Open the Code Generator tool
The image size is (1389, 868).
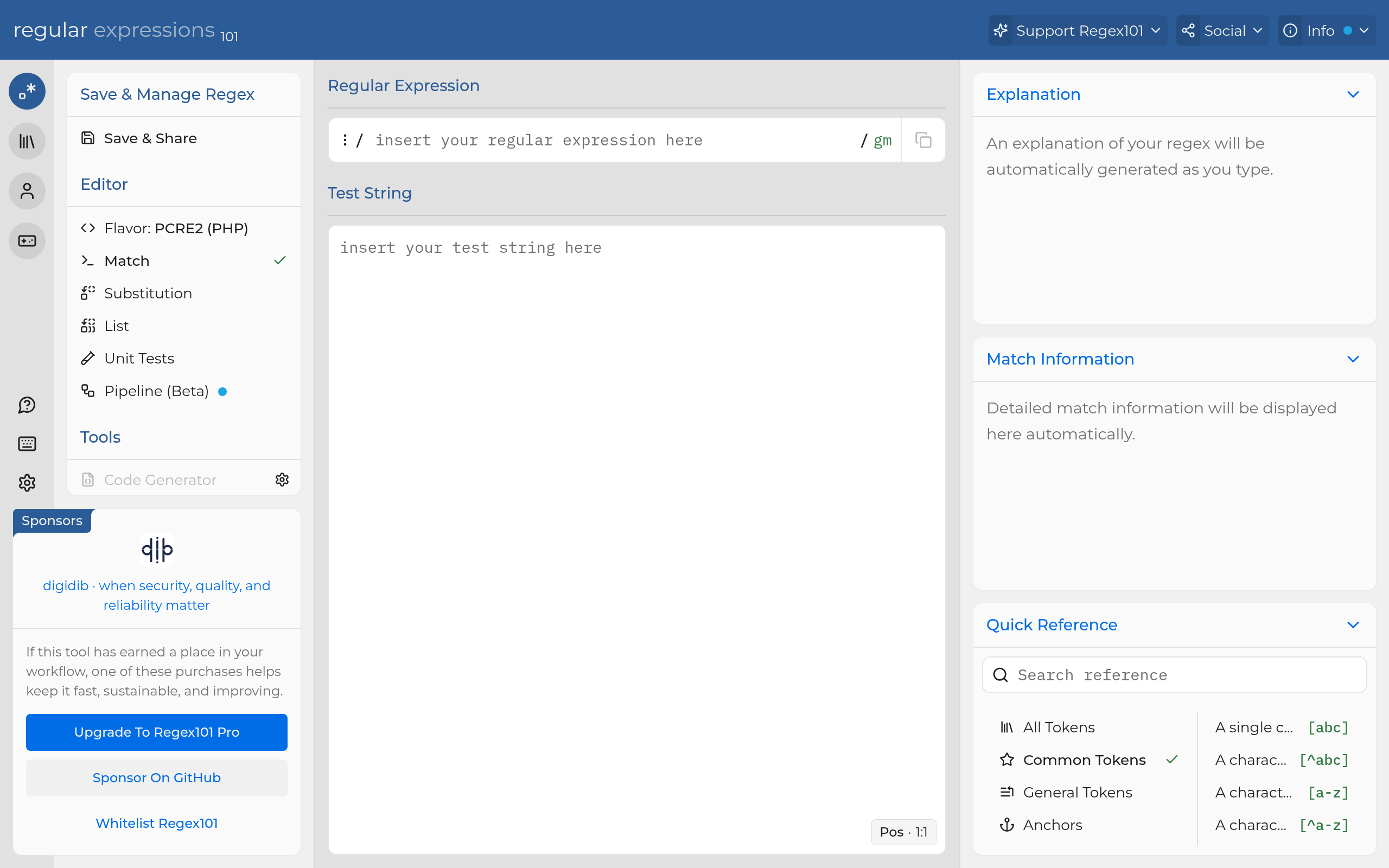(160, 480)
